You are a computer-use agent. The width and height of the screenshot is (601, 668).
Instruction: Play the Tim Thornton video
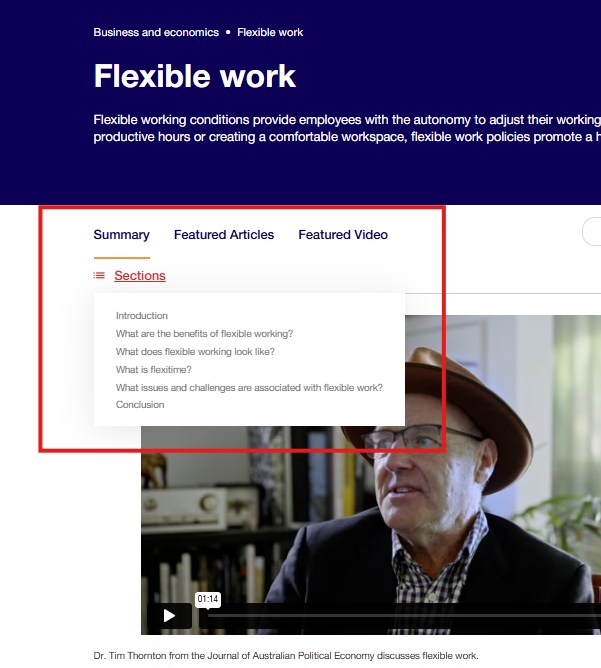(x=169, y=616)
